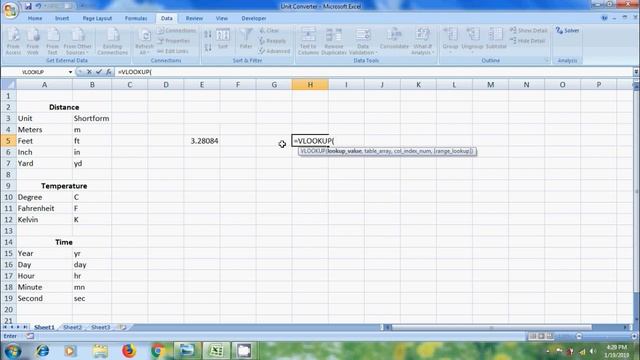Save workbook from Quick Access toolbar
The width and height of the screenshot is (640, 360).
click(28, 6)
